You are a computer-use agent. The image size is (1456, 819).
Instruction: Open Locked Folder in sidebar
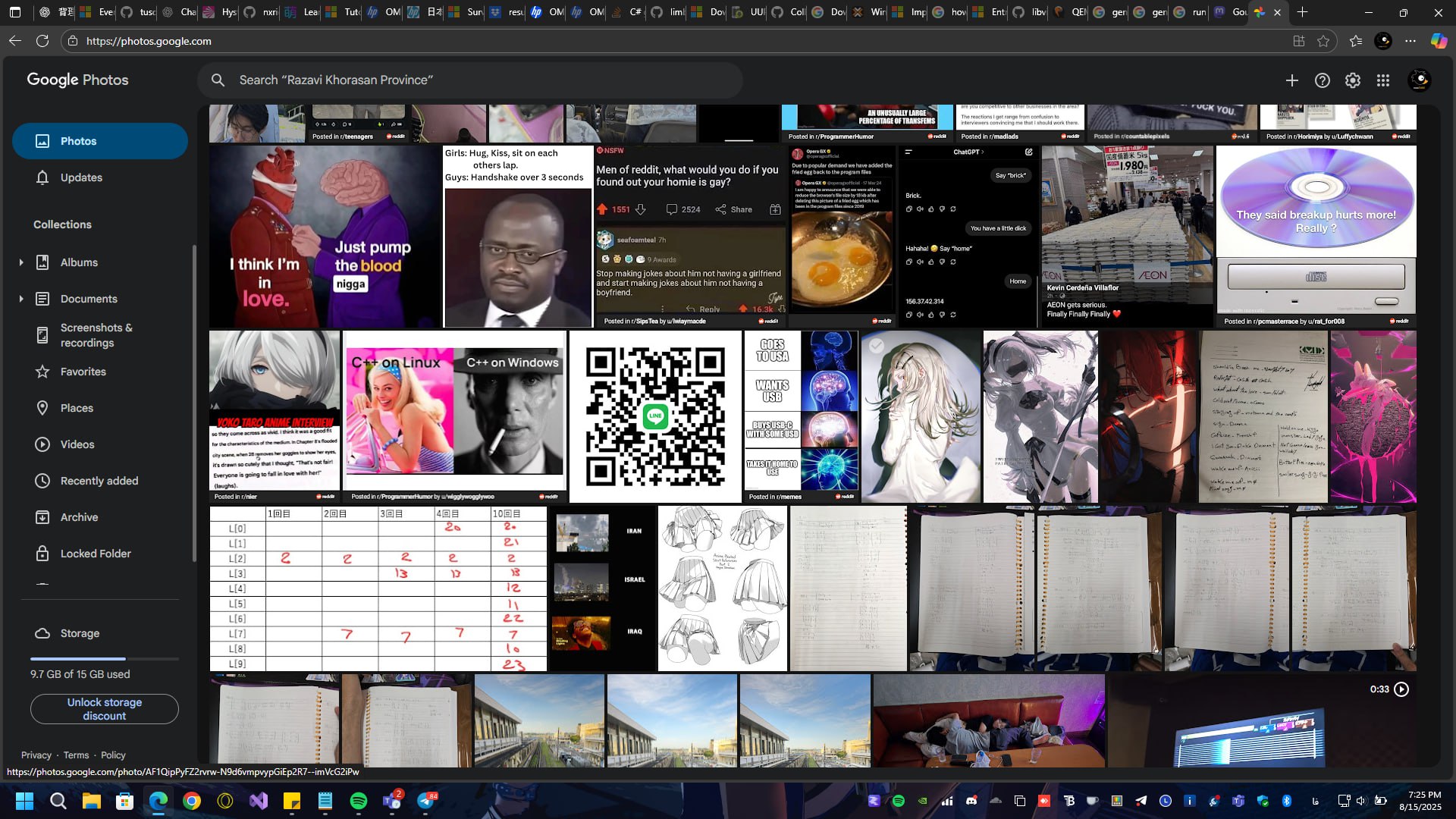[x=96, y=554]
